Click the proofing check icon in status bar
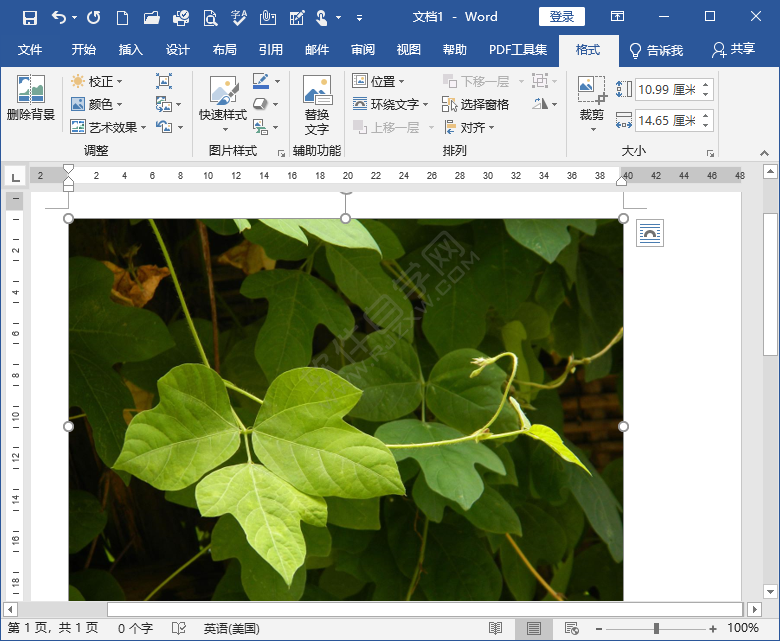The height and width of the screenshot is (641, 780). 179,629
